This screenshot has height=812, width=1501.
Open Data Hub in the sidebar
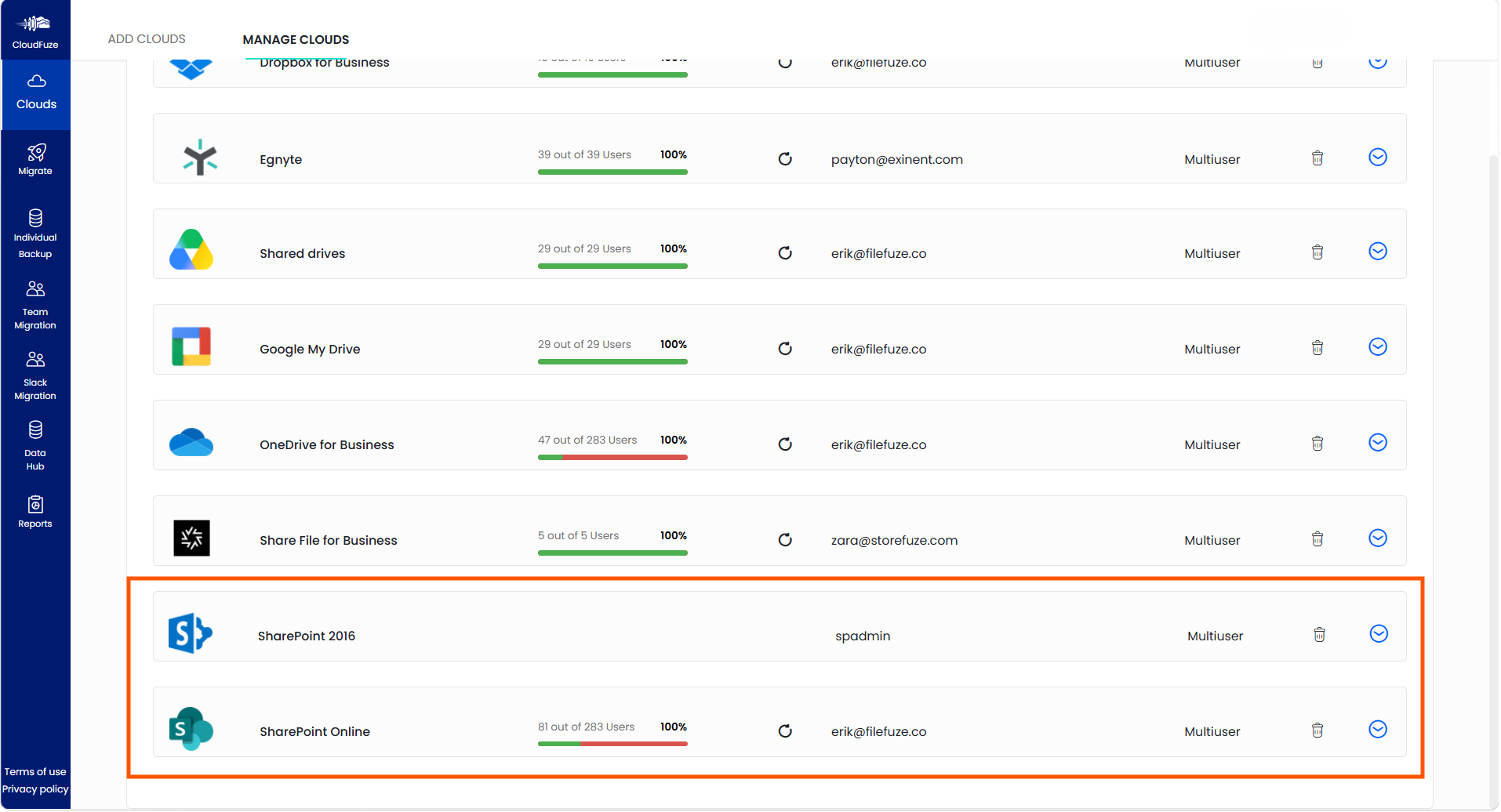click(35, 446)
